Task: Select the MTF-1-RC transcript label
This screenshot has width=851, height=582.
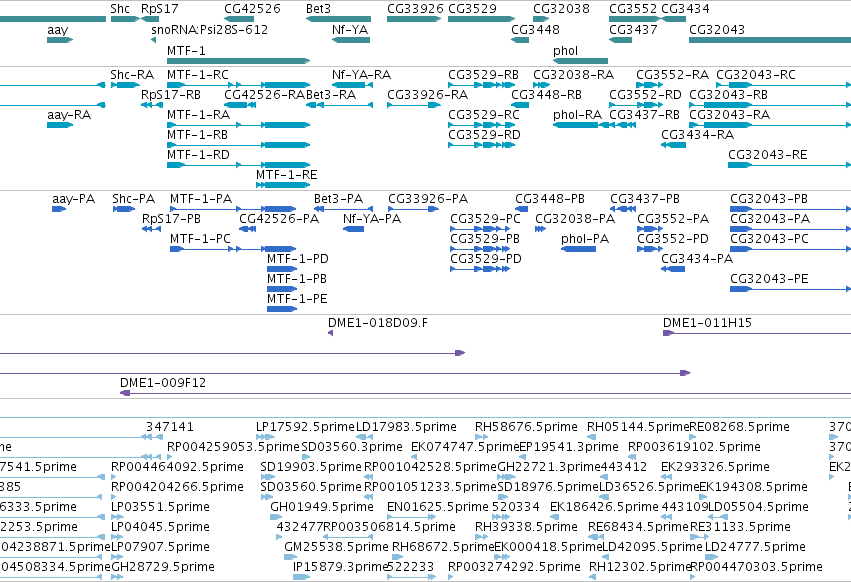Action: click(x=198, y=74)
